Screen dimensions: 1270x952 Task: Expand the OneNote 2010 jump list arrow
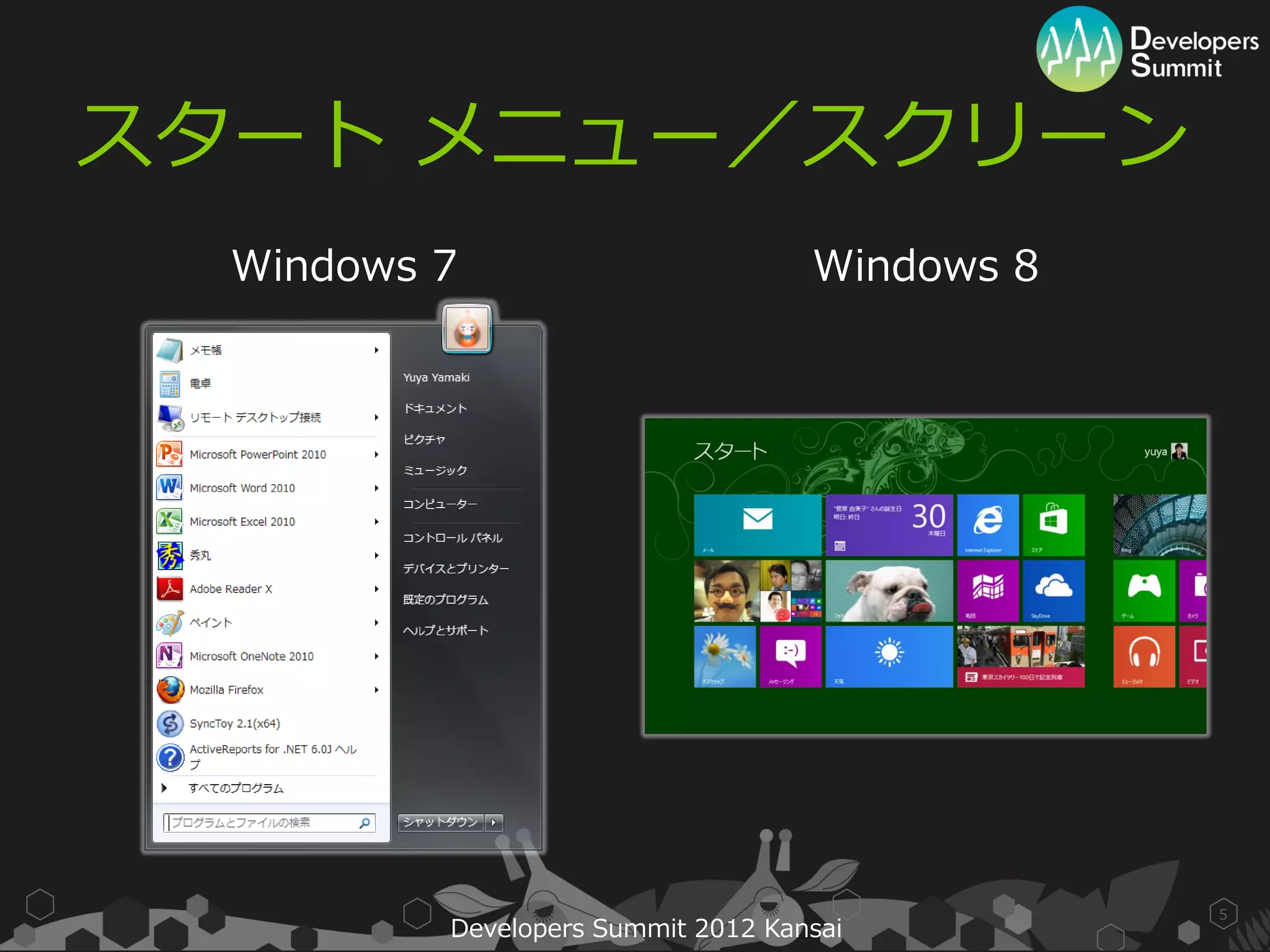coord(376,656)
